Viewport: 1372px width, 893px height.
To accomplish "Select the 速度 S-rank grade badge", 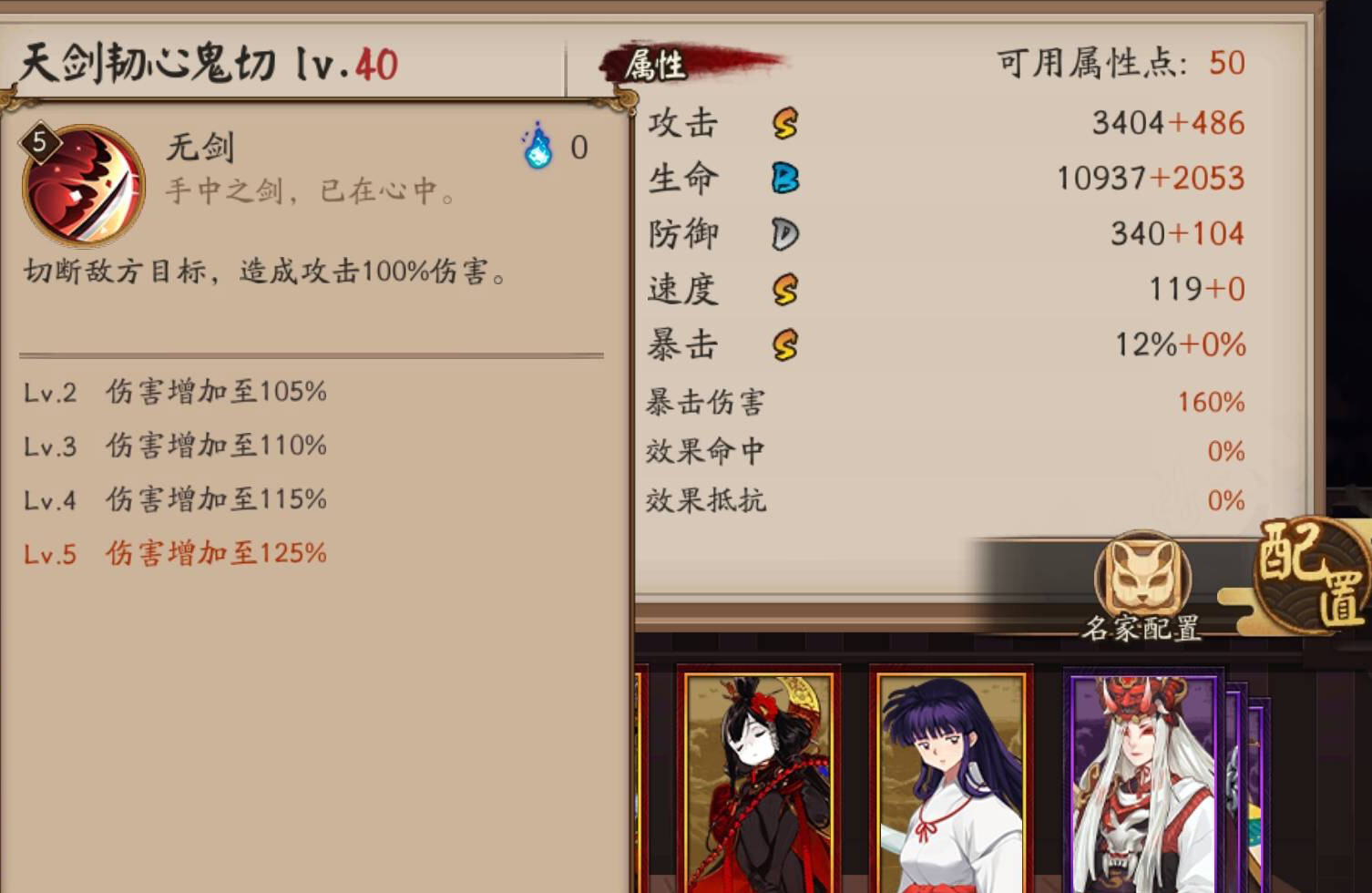I will tap(785, 290).
